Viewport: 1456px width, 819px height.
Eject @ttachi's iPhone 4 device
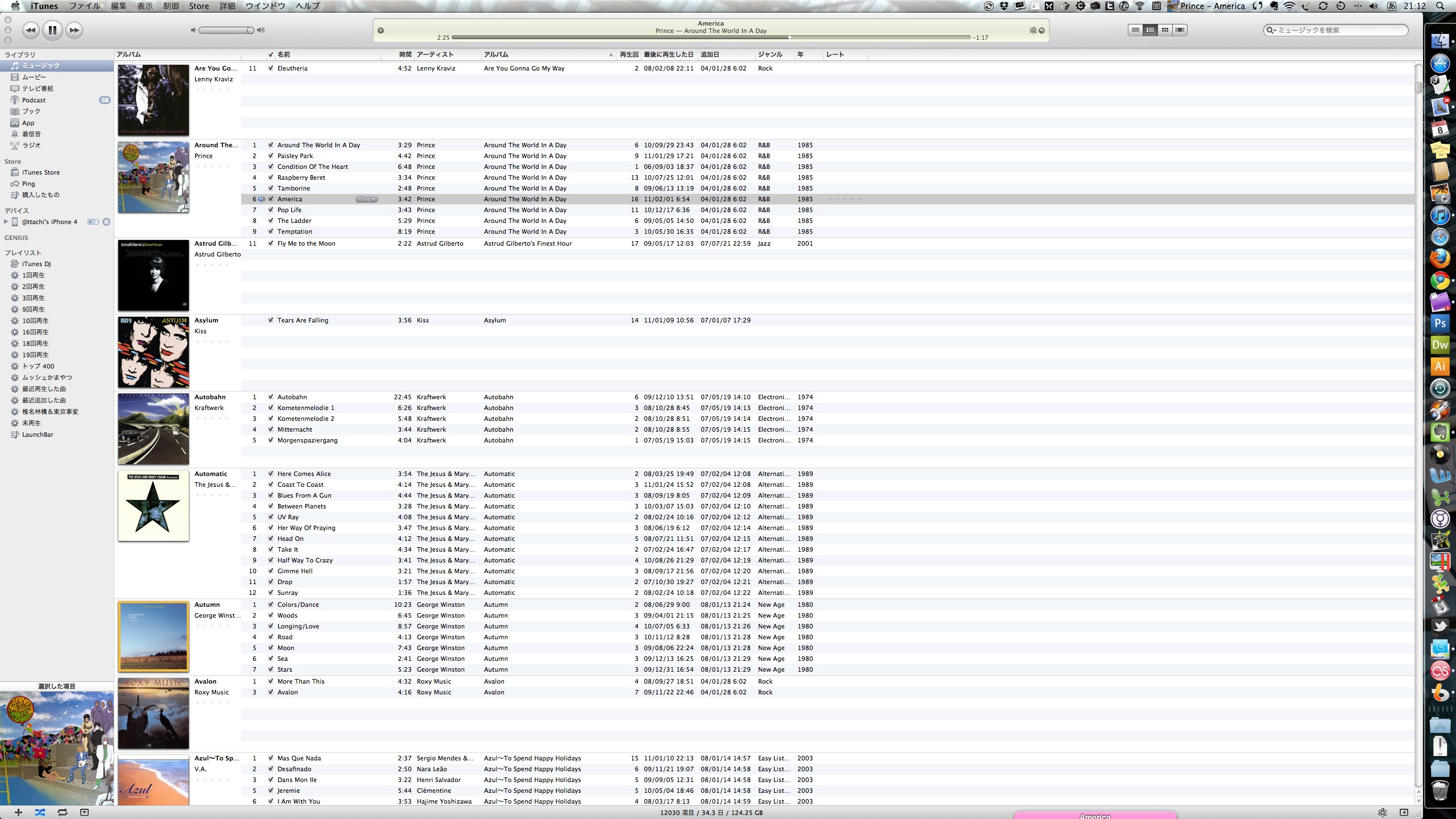[x=106, y=222]
